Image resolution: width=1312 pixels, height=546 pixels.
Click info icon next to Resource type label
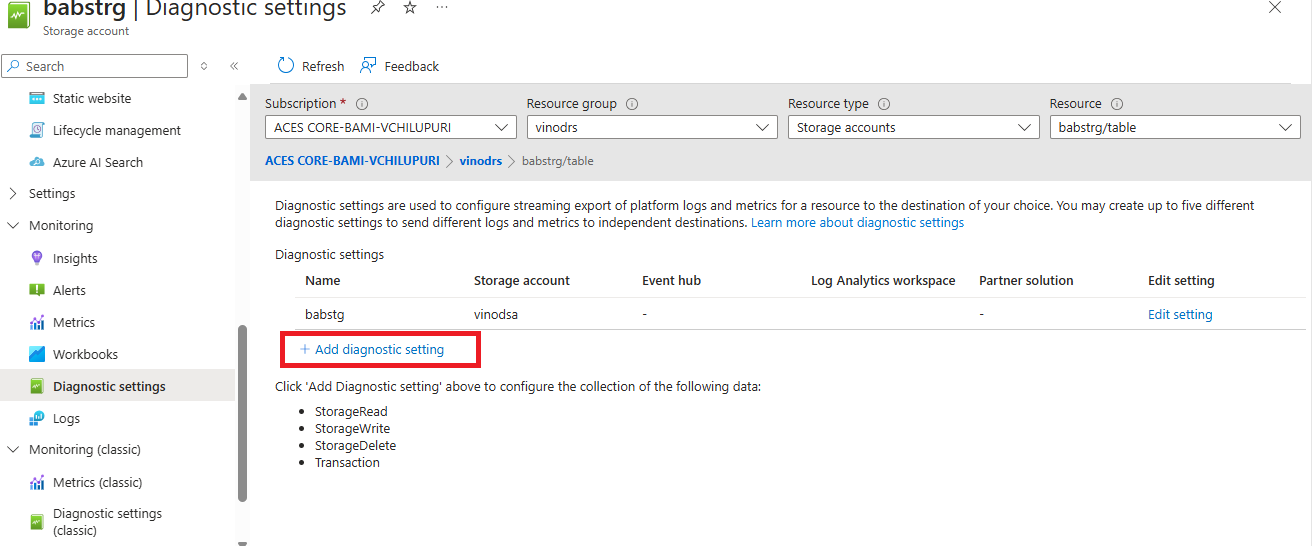click(x=884, y=104)
